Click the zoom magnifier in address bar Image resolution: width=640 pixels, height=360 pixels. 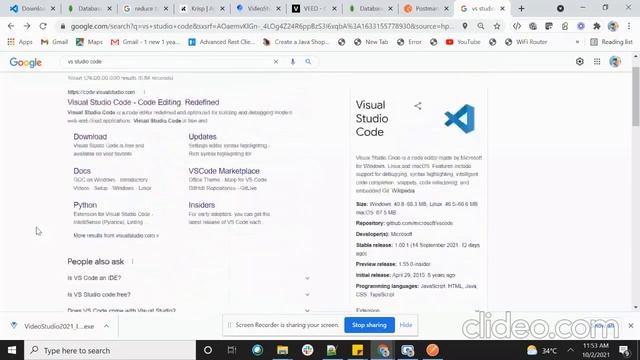click(x=481, y=26)
